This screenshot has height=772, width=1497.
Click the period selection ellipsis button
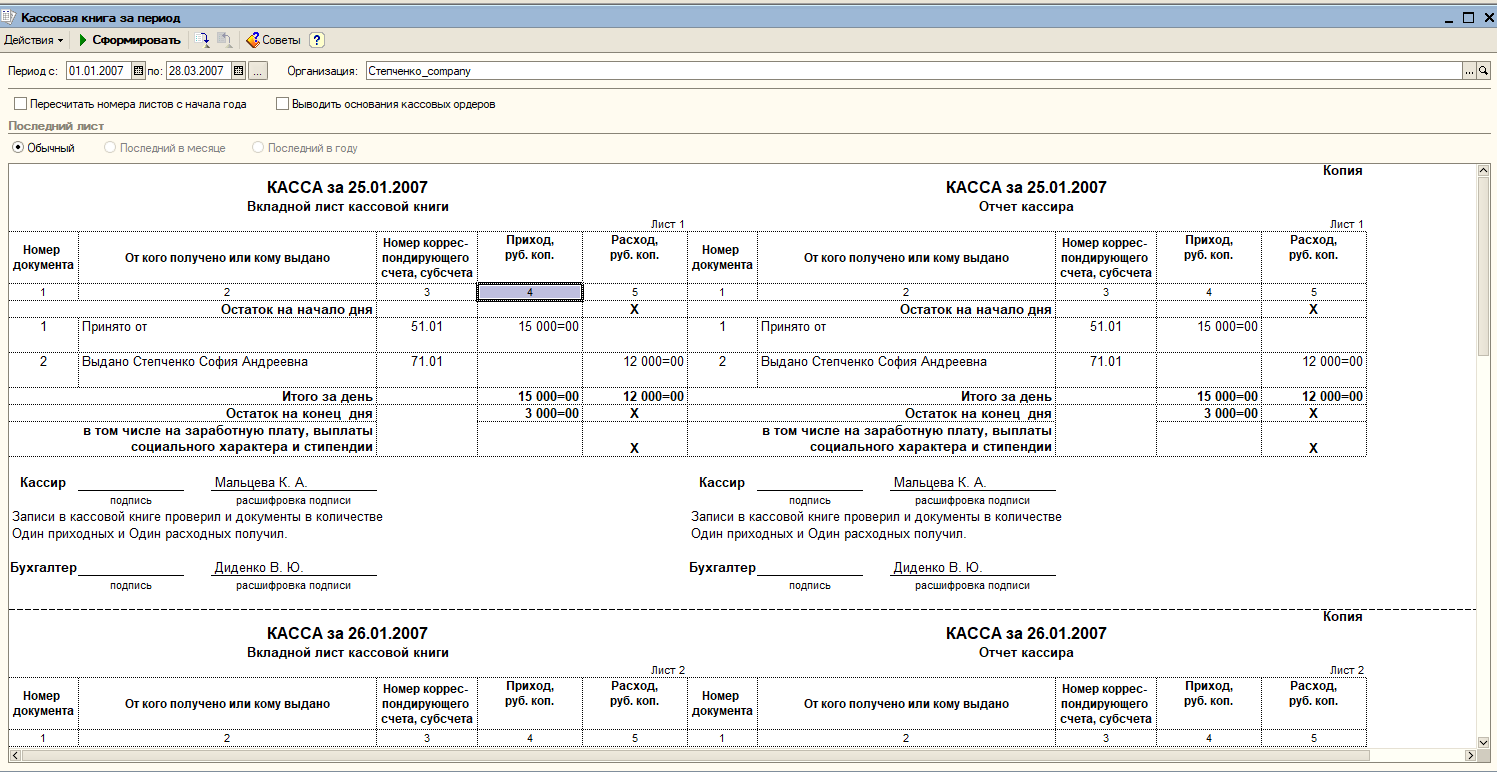pyautogui.click(x=258, y=71)
